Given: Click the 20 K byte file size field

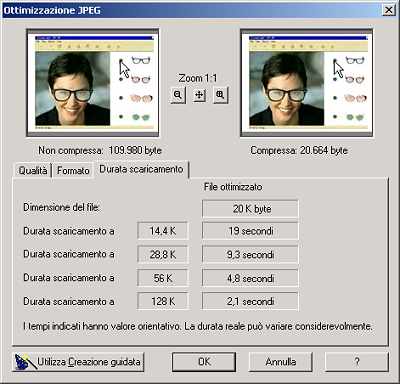Looking at the screenshot, I should 250,209.
